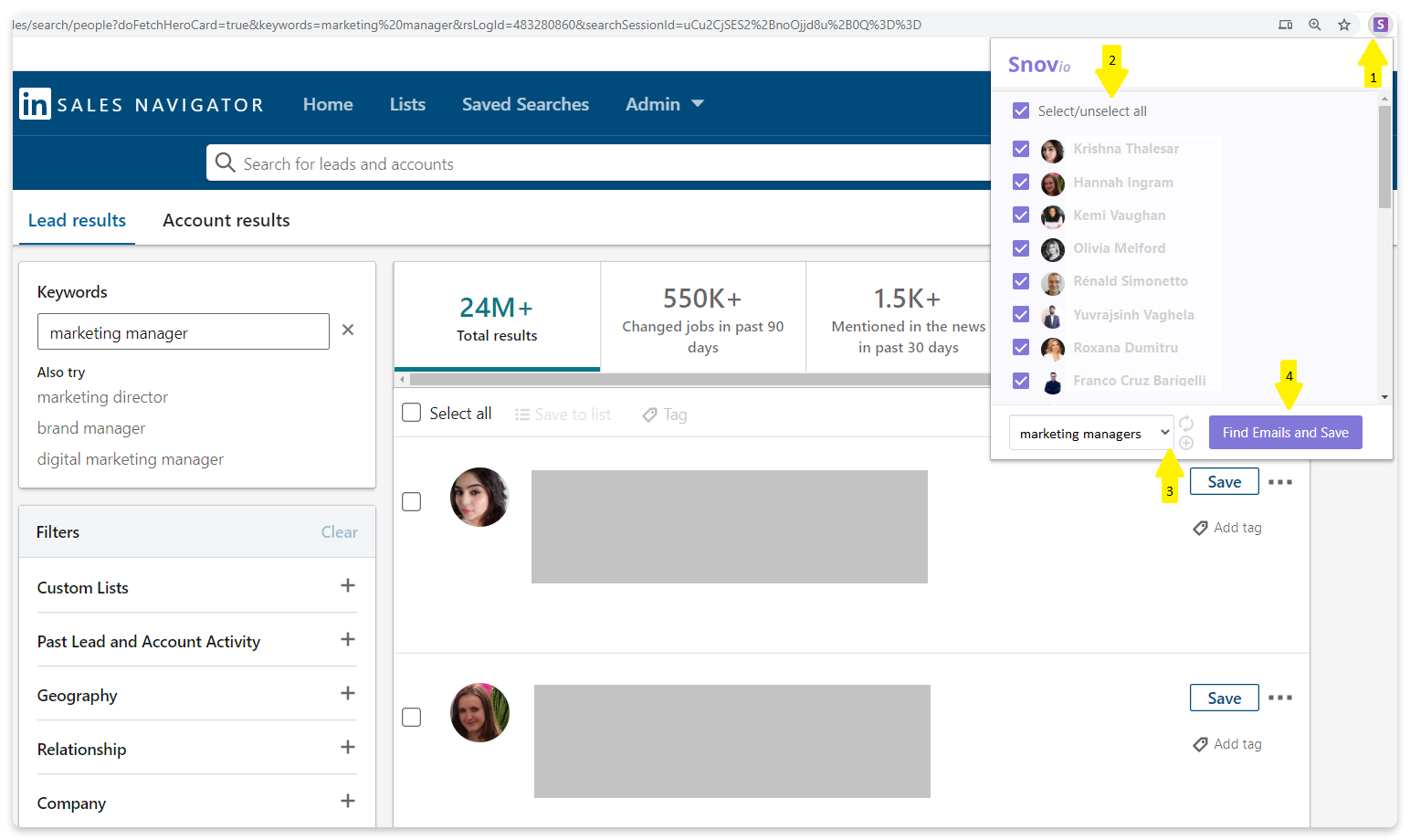Tick the checkbox beside the first lead
This screenshot has height=840, width=1410.
tap(412, 502)
